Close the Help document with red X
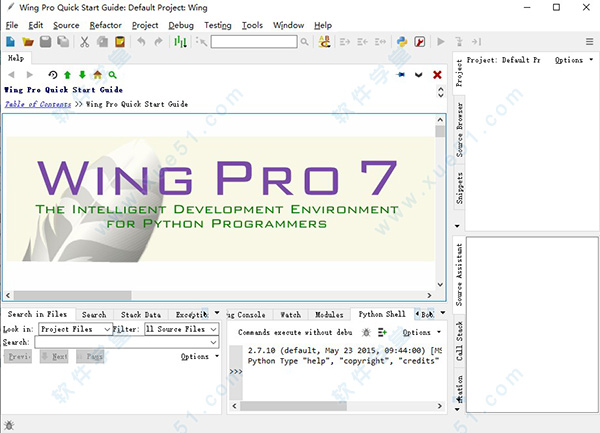The height and width of the screenshot is (433, 600). coord(437,75)
